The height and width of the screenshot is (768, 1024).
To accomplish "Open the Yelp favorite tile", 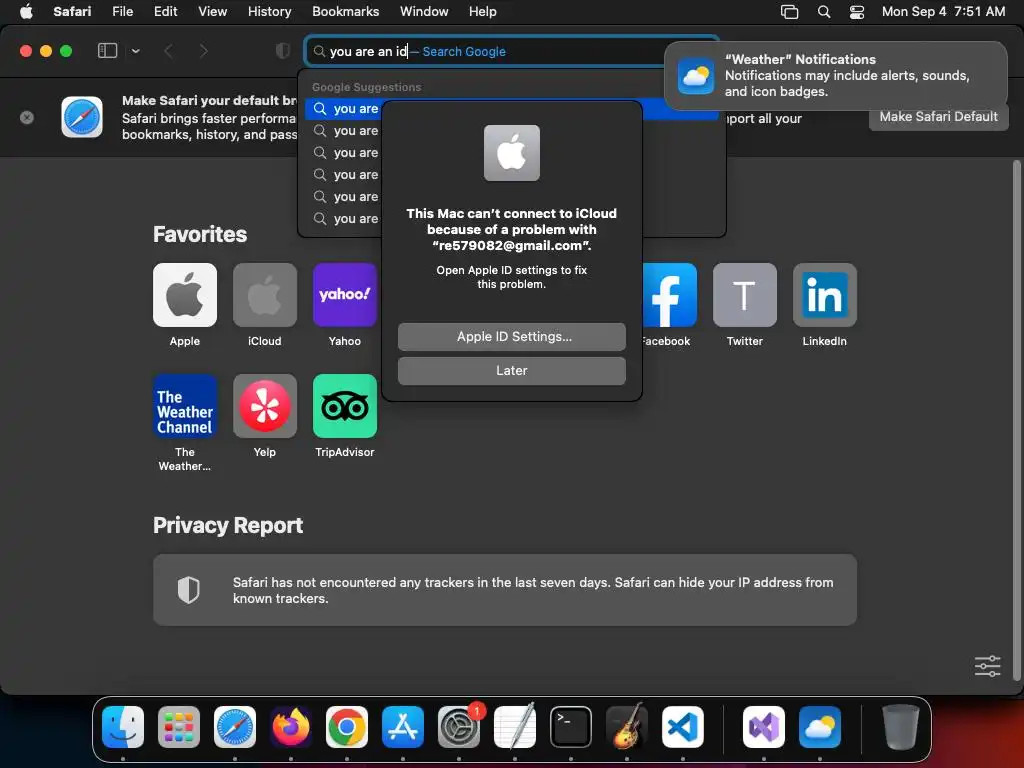I will [x=264, y=406].
